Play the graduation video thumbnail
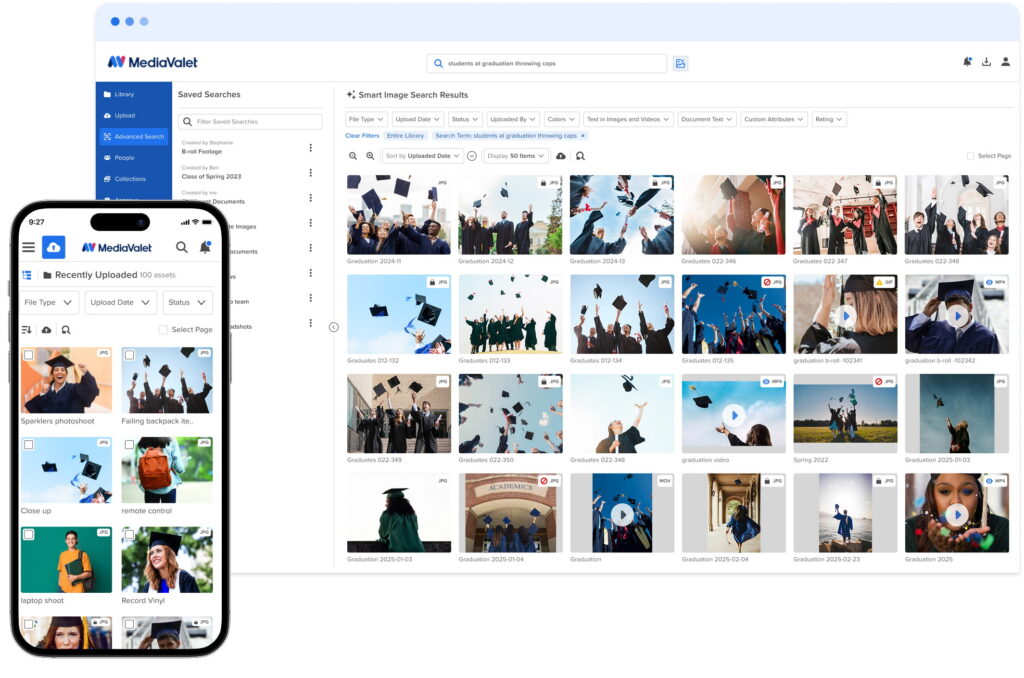This screenshot has height=678, width=1024. click(735, 414)
